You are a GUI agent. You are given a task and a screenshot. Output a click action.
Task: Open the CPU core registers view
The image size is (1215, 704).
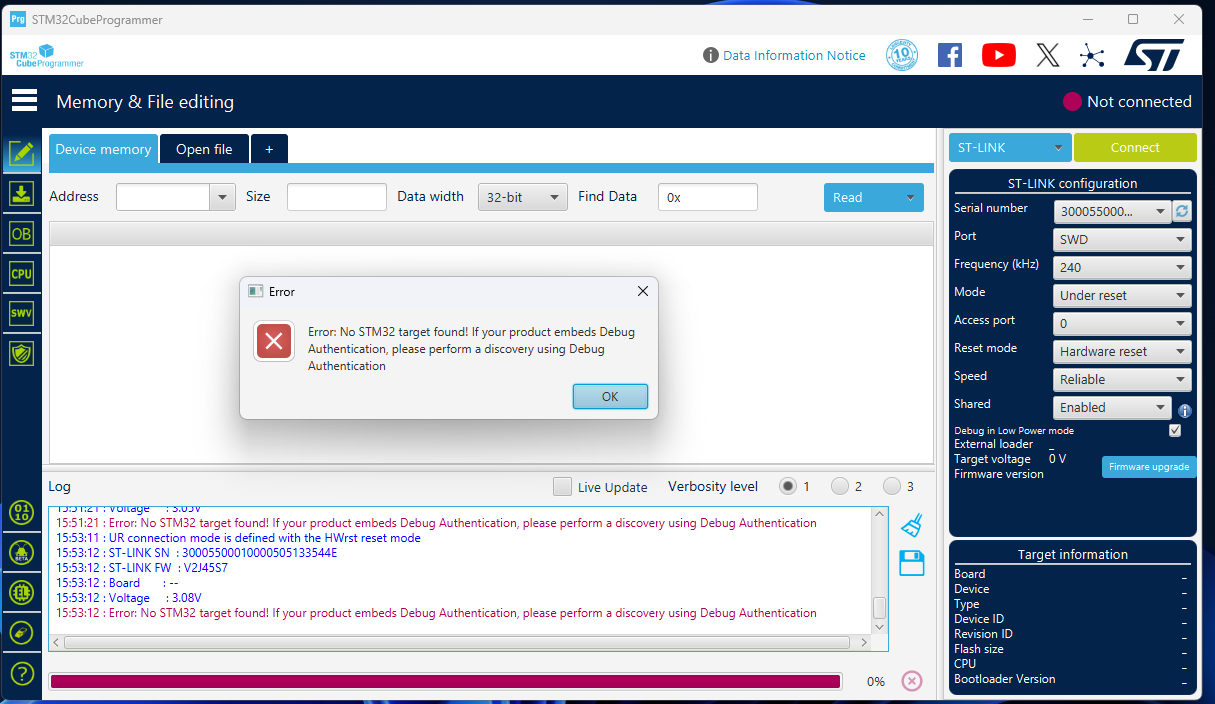pyautogui.click(x=22, y=273)
